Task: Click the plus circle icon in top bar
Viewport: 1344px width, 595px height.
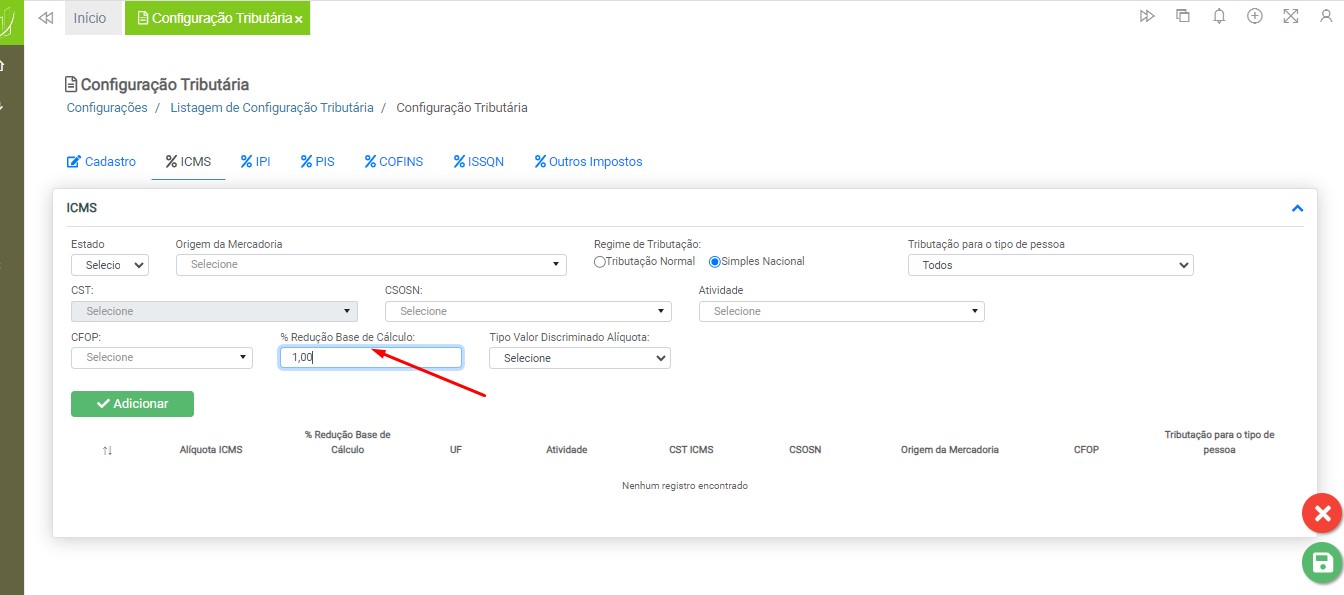Action: pyautogui.click(x=1254, y=17)
